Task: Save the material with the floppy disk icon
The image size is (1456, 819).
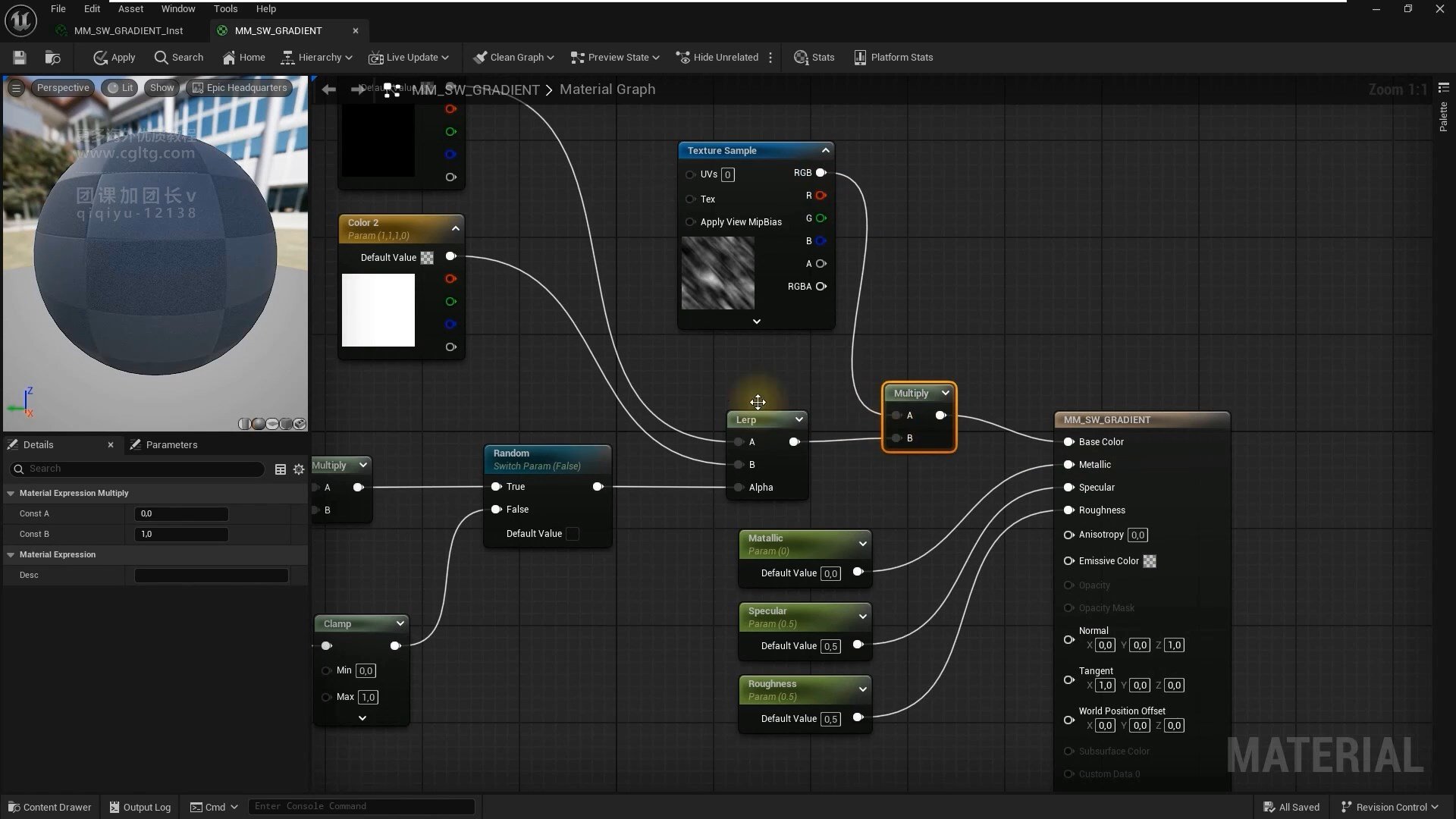Action: [20, 58]
